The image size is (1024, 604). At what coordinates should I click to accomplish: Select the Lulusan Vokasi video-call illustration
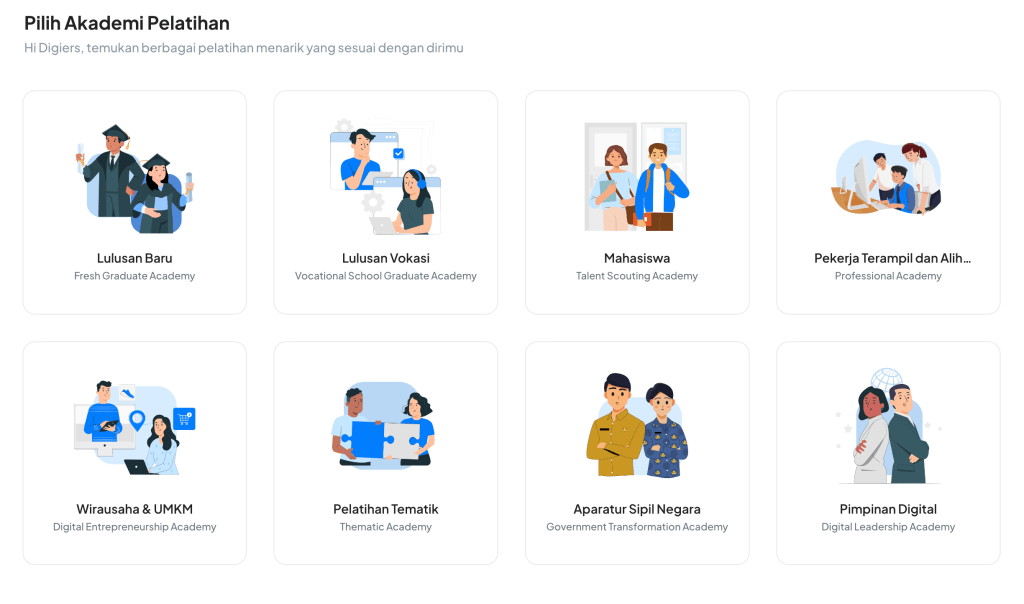coord(385,177)
